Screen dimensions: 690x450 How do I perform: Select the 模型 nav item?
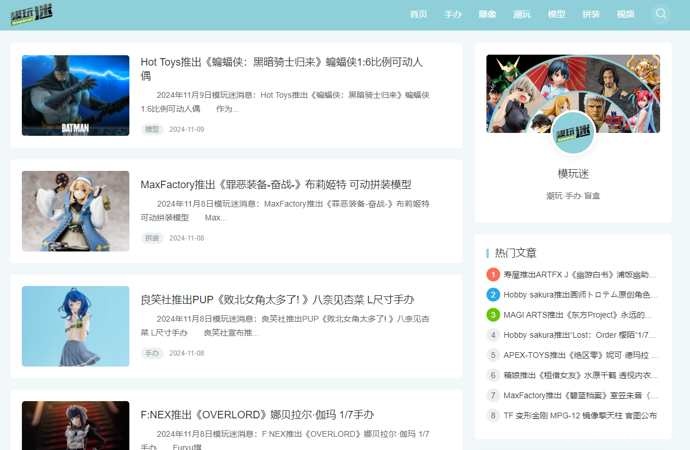coord(557,15)
